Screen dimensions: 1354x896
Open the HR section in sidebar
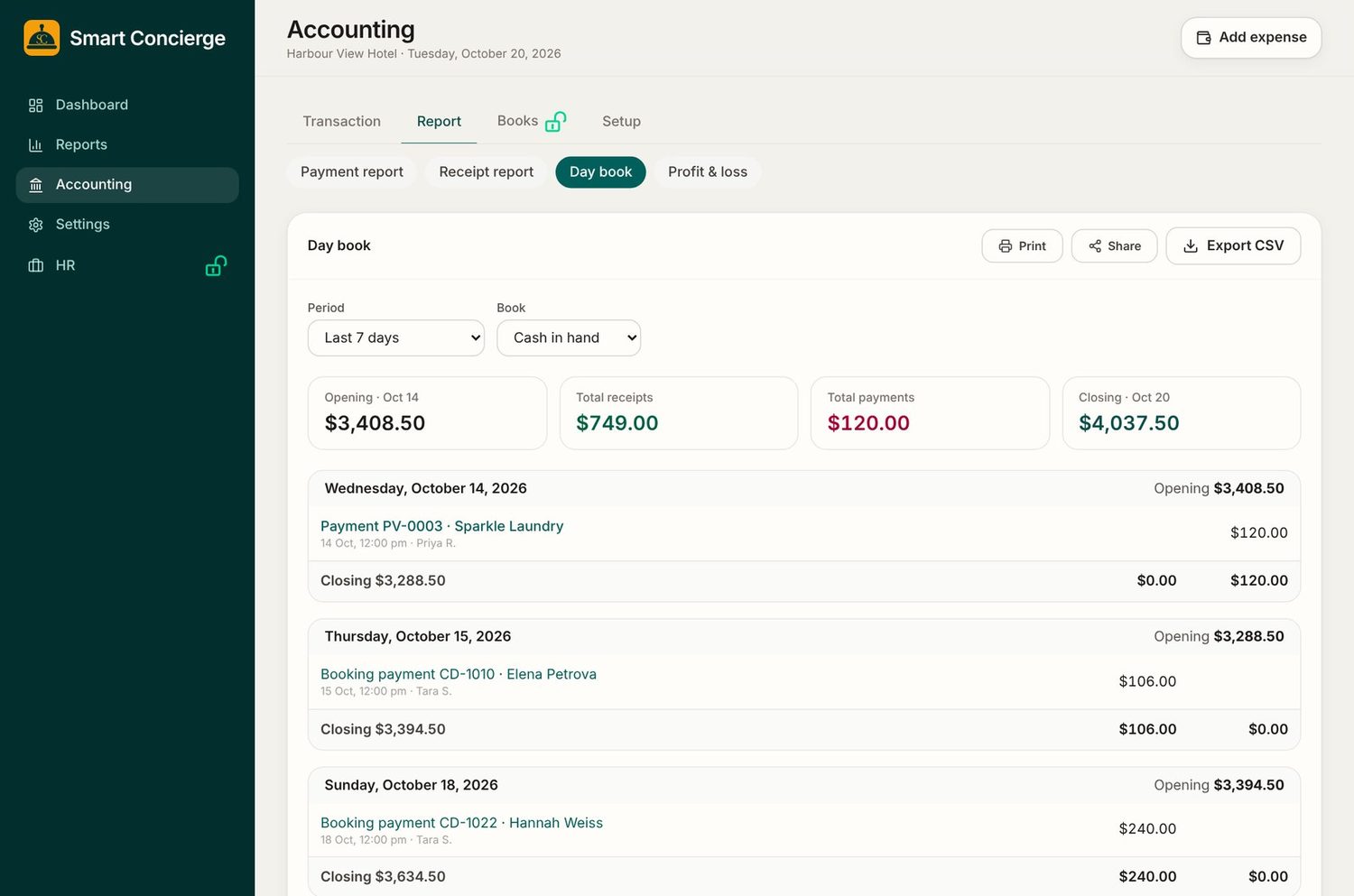(x=127, y=265)
